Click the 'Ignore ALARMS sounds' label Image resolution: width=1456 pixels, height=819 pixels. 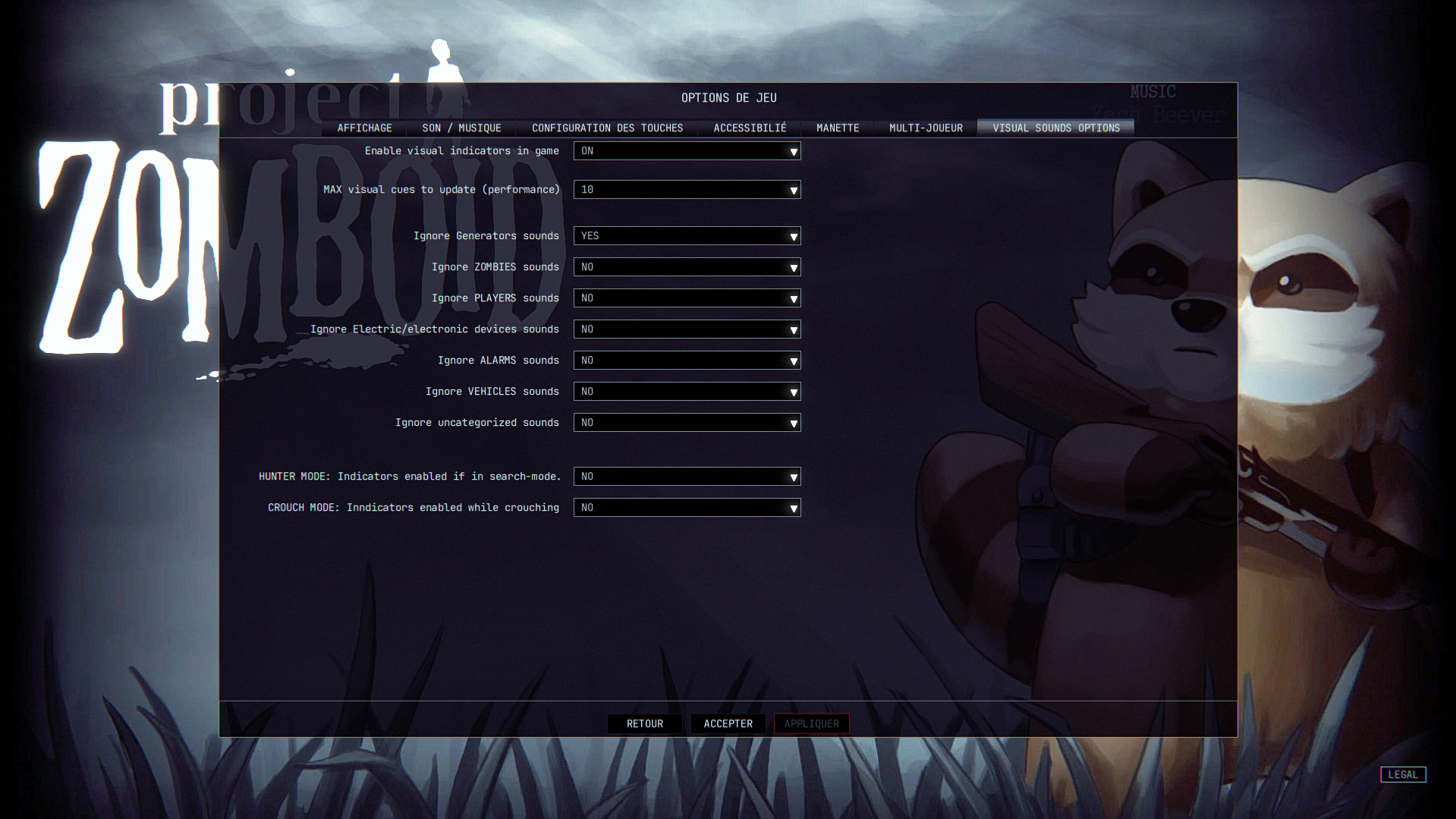pyautogui.click(x=498, y=361)
